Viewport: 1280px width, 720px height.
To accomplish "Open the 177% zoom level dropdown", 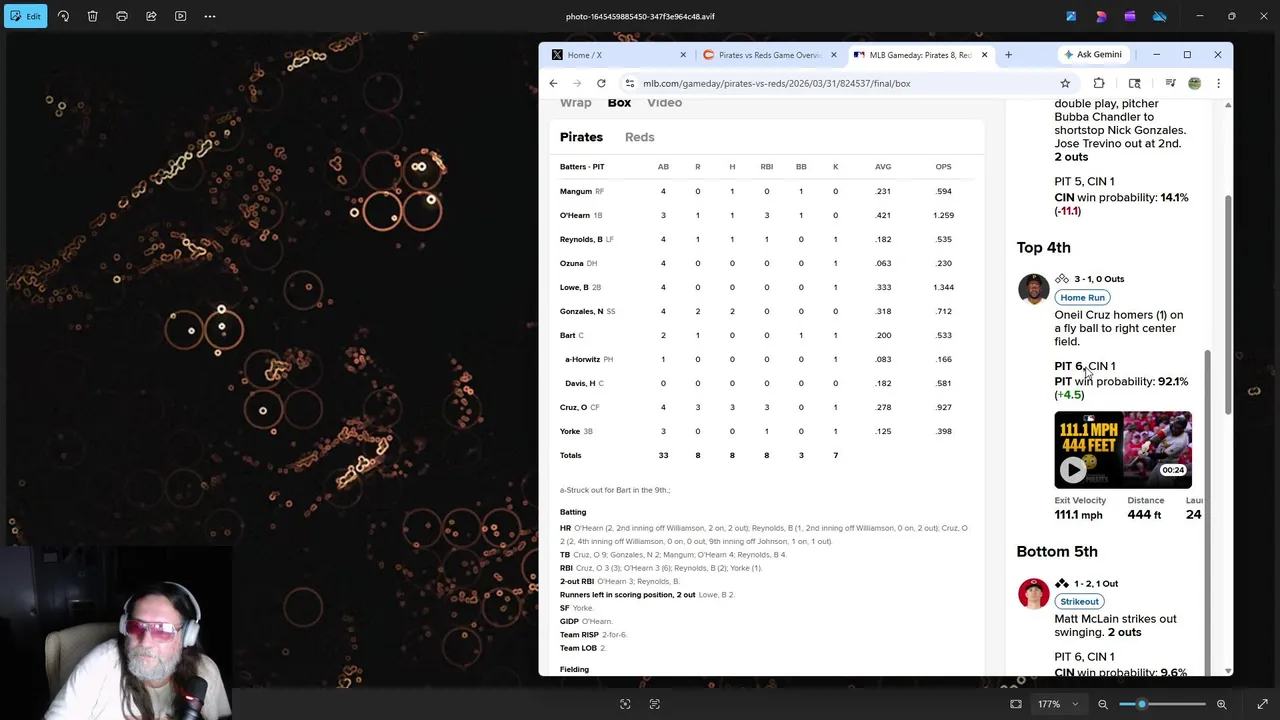I will pos(1058,704).
